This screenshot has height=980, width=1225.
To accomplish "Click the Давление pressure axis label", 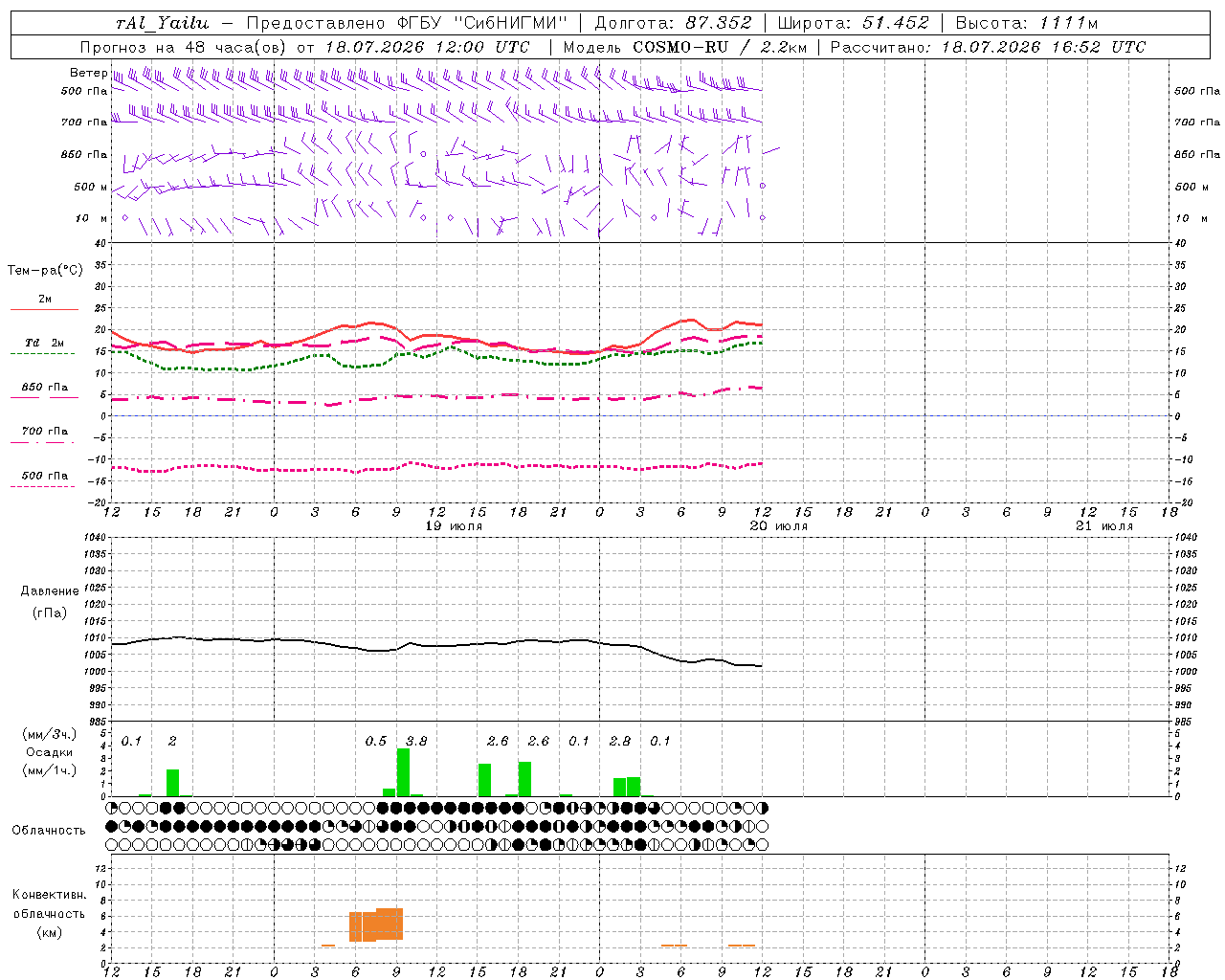I will tap(50, 591).
